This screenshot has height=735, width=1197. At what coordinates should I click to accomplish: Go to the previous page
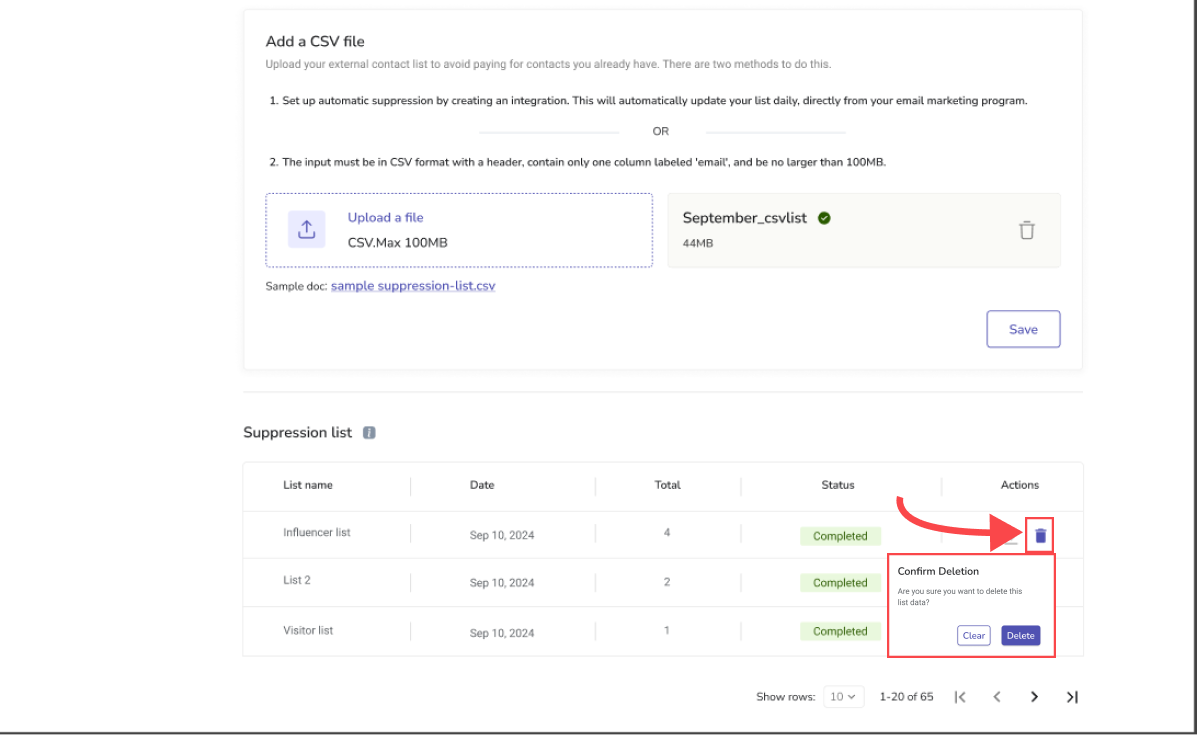(997, 697)
